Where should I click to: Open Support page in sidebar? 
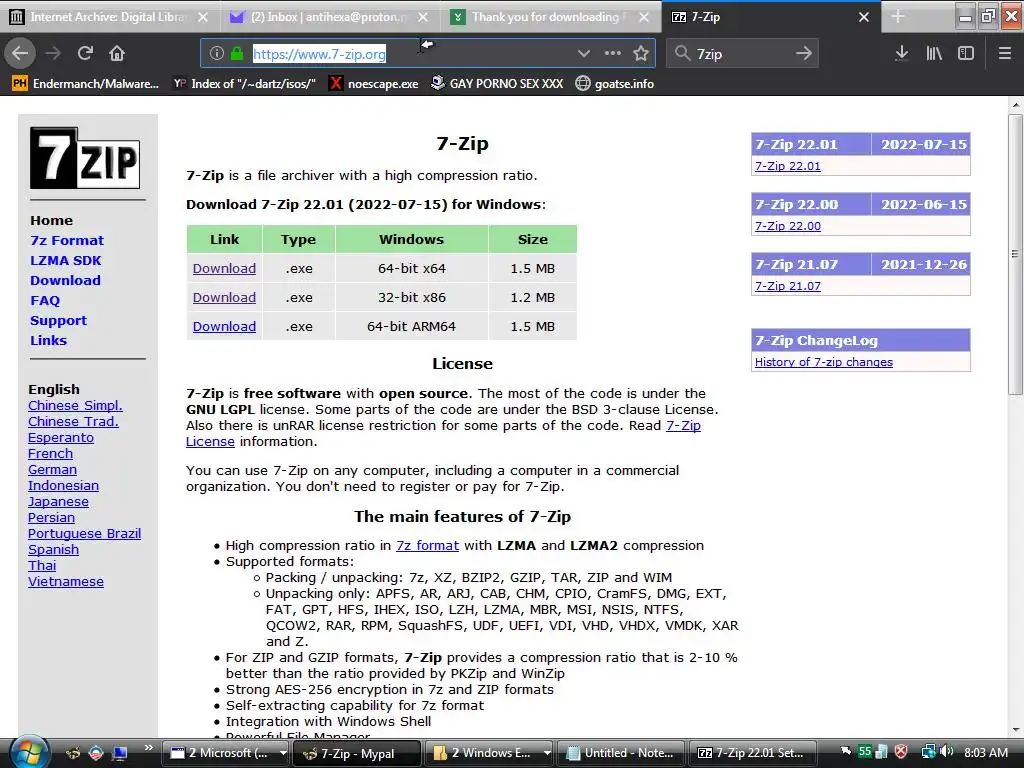point(58,321)
